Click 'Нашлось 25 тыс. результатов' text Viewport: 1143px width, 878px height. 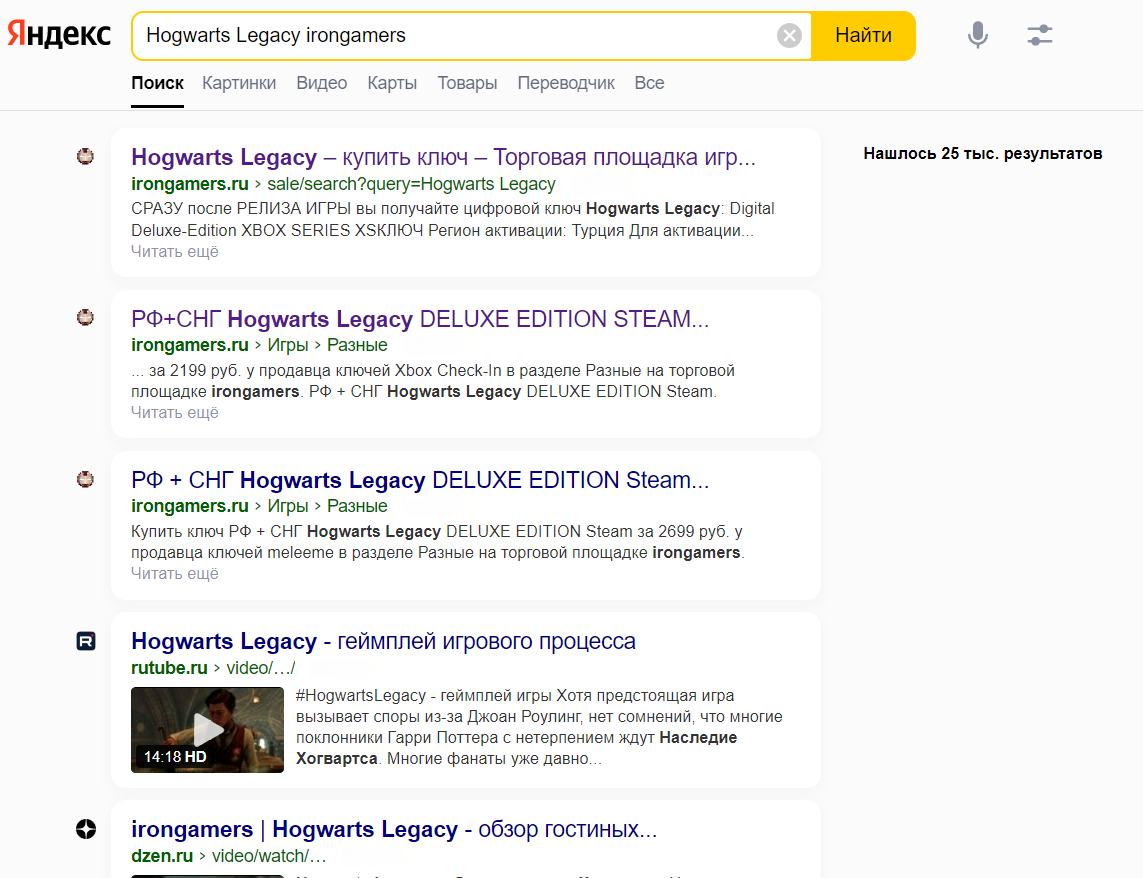[x=983, y=154]
